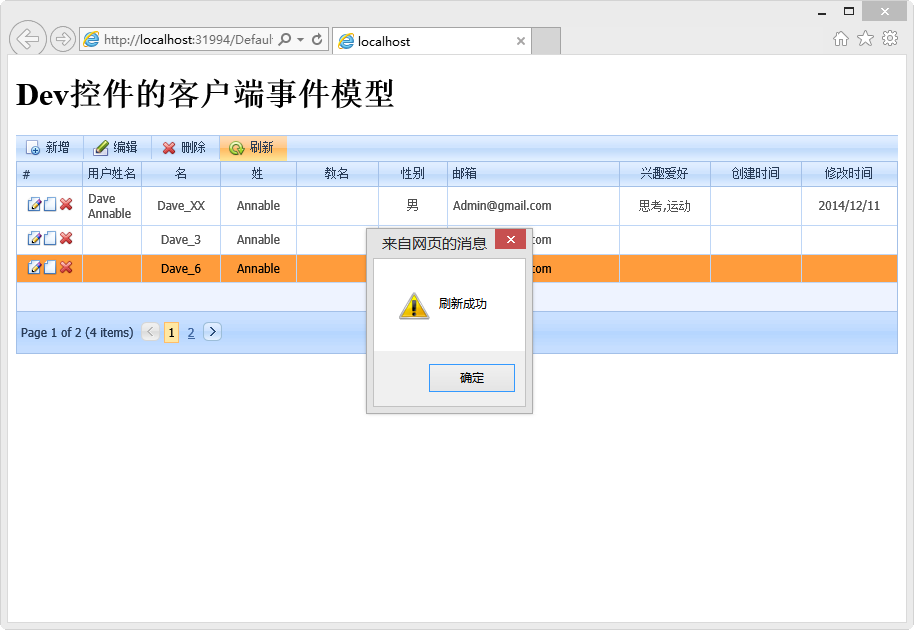The image size is (914, 630).
Task: Click the '男' gender cell
Action: [413, 206]
